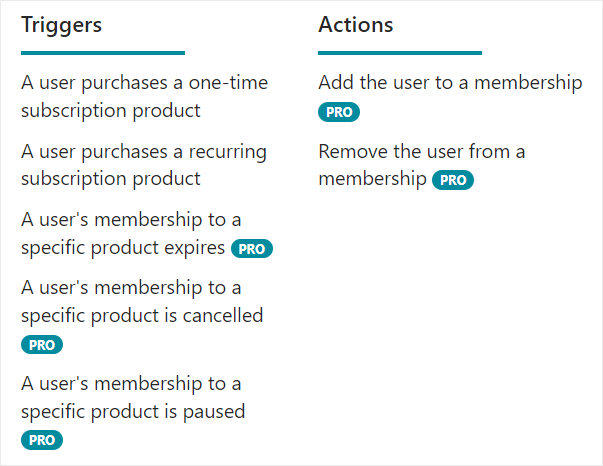
Task: Select Add the user to a membership
Action: coord(450,83)
